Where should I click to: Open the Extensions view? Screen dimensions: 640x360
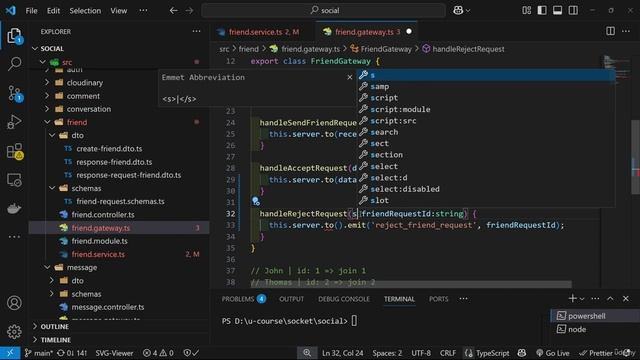click(14, 151)
